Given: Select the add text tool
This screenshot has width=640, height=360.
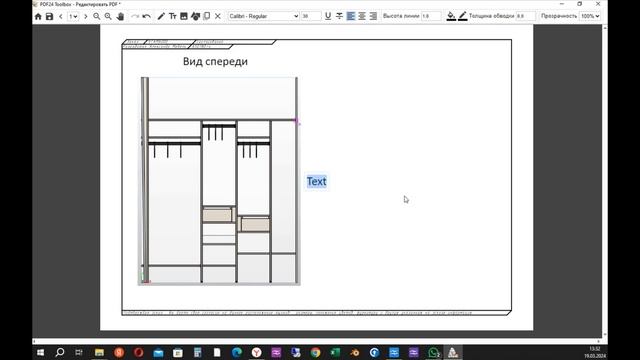Looking at the screenshot, I should tap(173, 16).
